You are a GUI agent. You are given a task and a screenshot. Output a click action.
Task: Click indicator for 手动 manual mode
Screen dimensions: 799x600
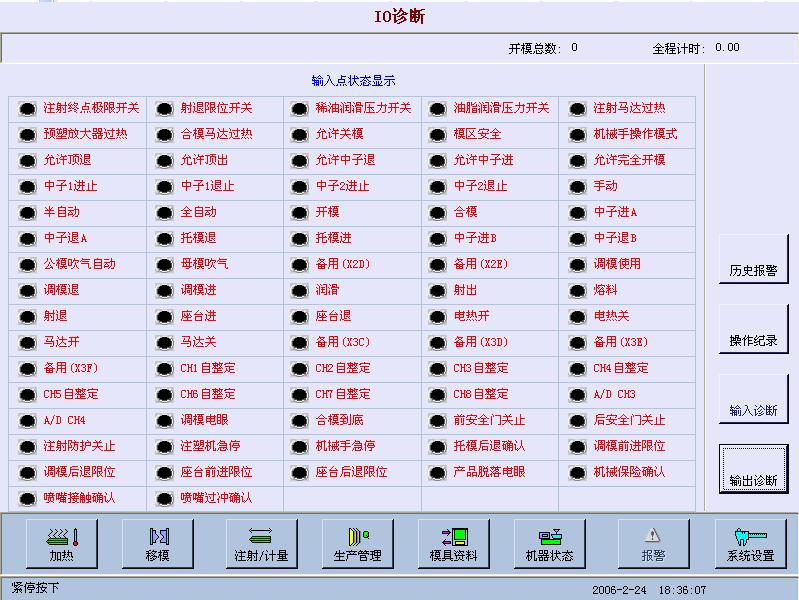[577, 187]
